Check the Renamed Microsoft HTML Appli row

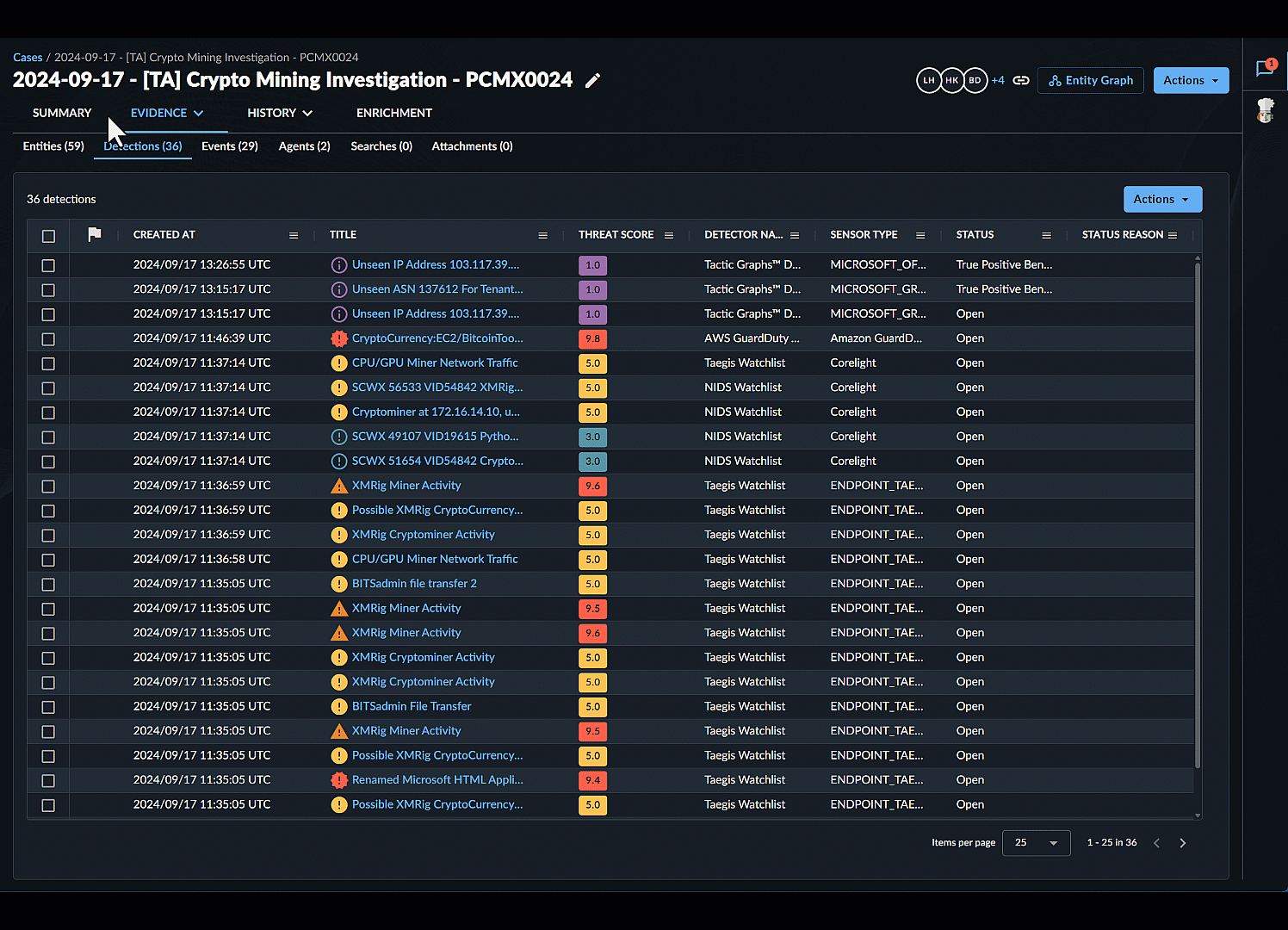click(48, 781)
